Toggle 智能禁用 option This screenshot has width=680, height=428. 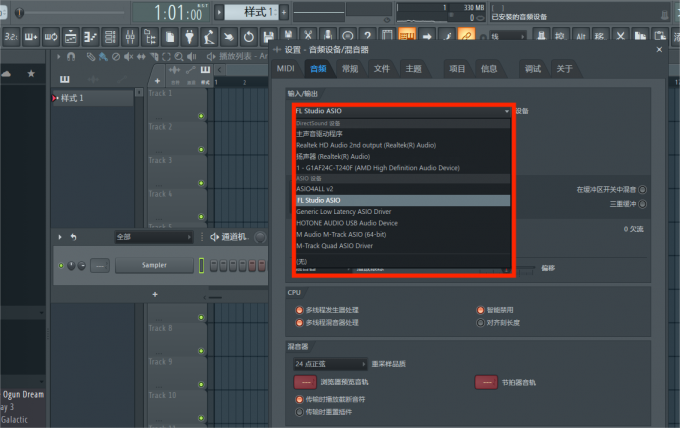(480, 310)
